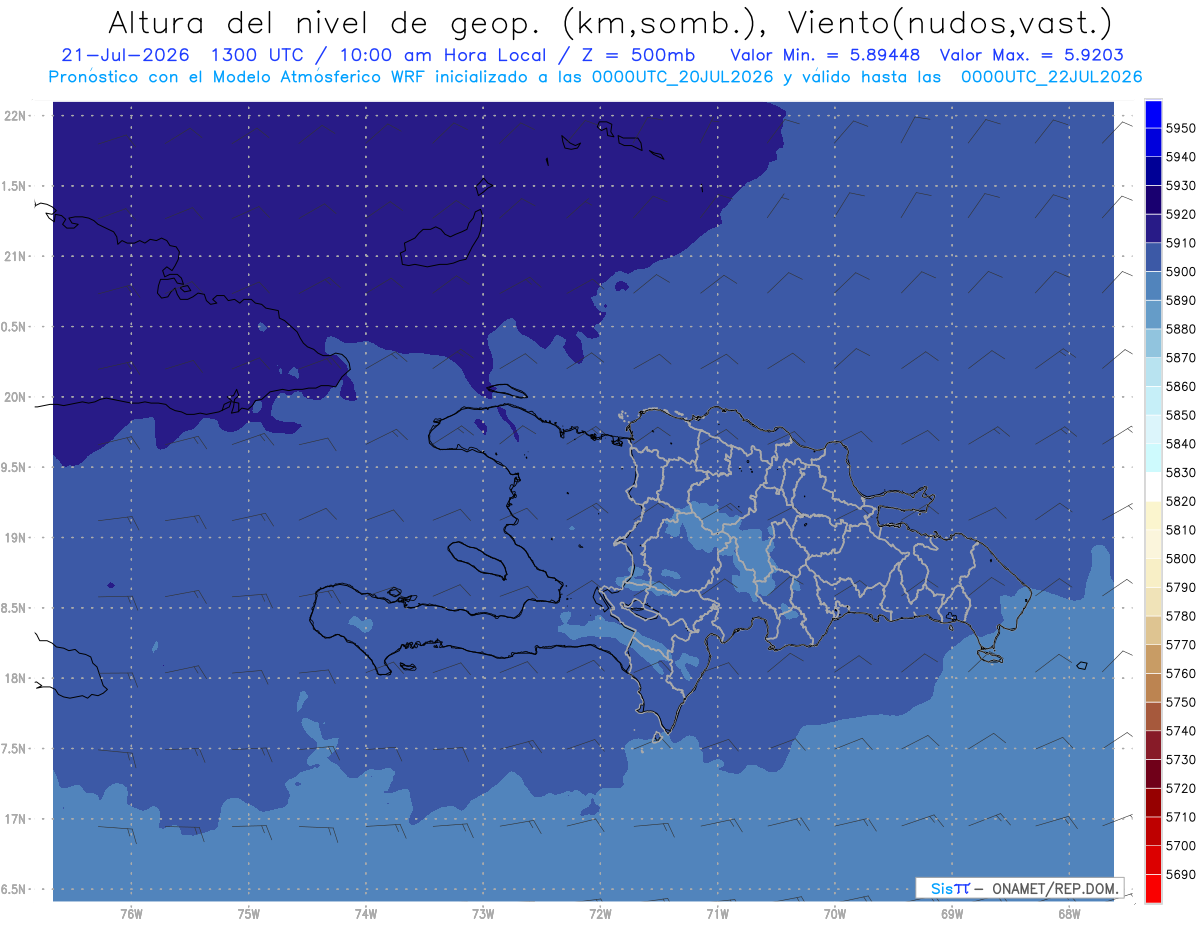Click the '5930' colorbar label
Image resolution: width=1200 pixels, height=927 pixels.
(1180, 186)
